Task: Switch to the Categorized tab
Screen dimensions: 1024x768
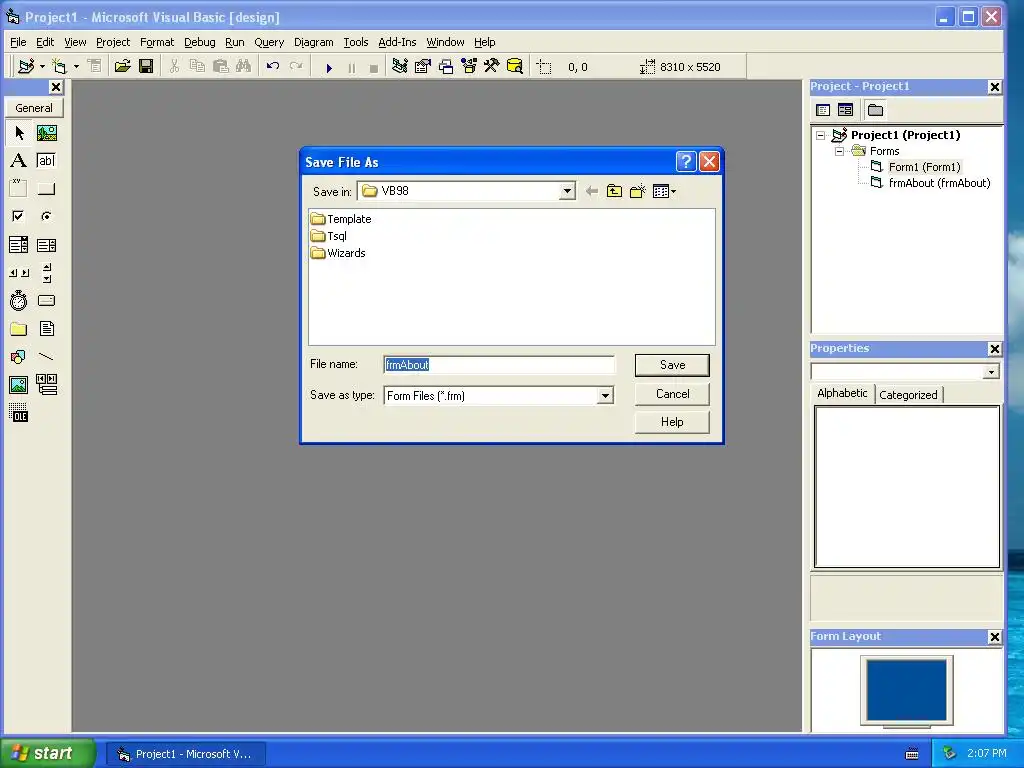Action: [x=908, y=394]
